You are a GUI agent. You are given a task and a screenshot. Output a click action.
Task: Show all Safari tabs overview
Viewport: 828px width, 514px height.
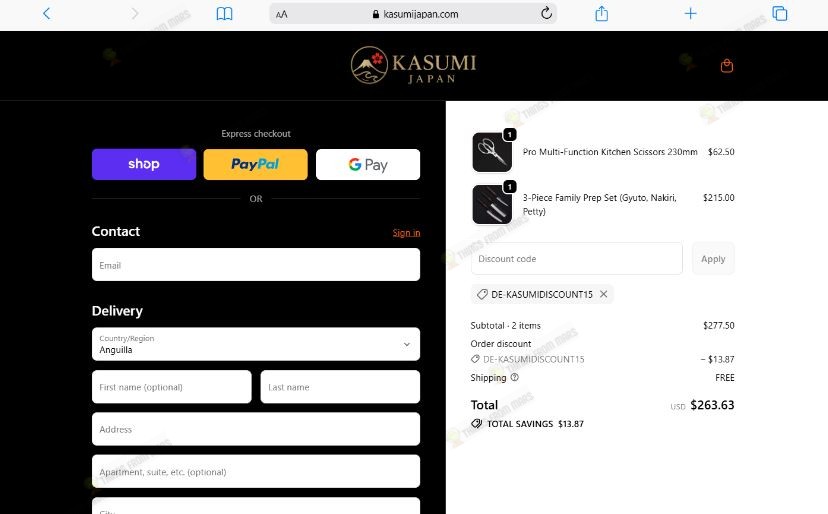(779, 13)
